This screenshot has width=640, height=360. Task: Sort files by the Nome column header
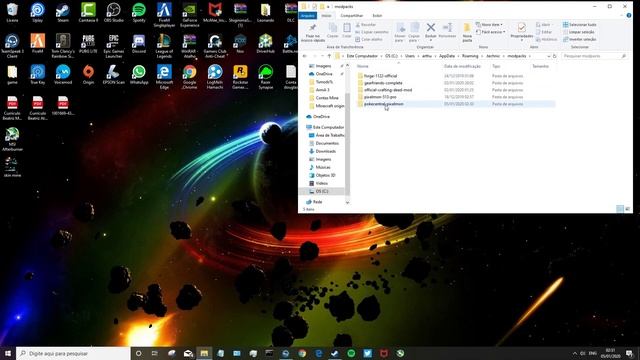363,66
